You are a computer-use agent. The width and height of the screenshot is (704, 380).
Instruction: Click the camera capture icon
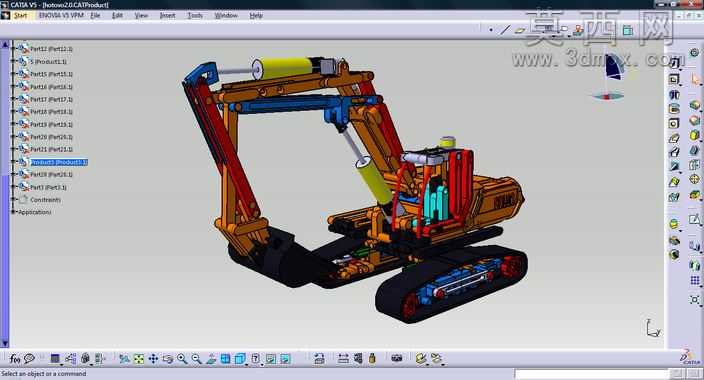click(396, 358)
